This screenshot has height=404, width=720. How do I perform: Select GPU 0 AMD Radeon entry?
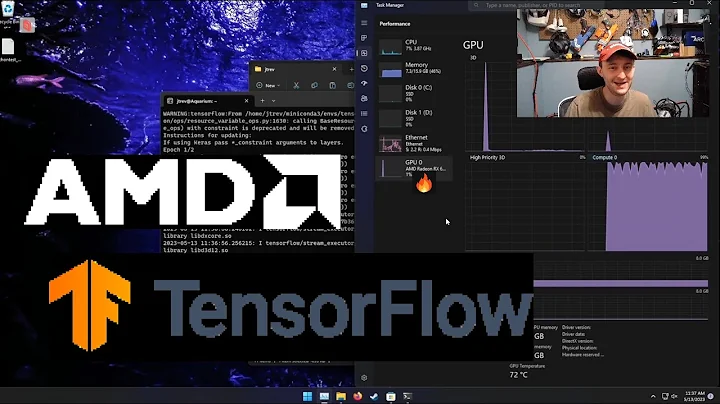(414, 168)
